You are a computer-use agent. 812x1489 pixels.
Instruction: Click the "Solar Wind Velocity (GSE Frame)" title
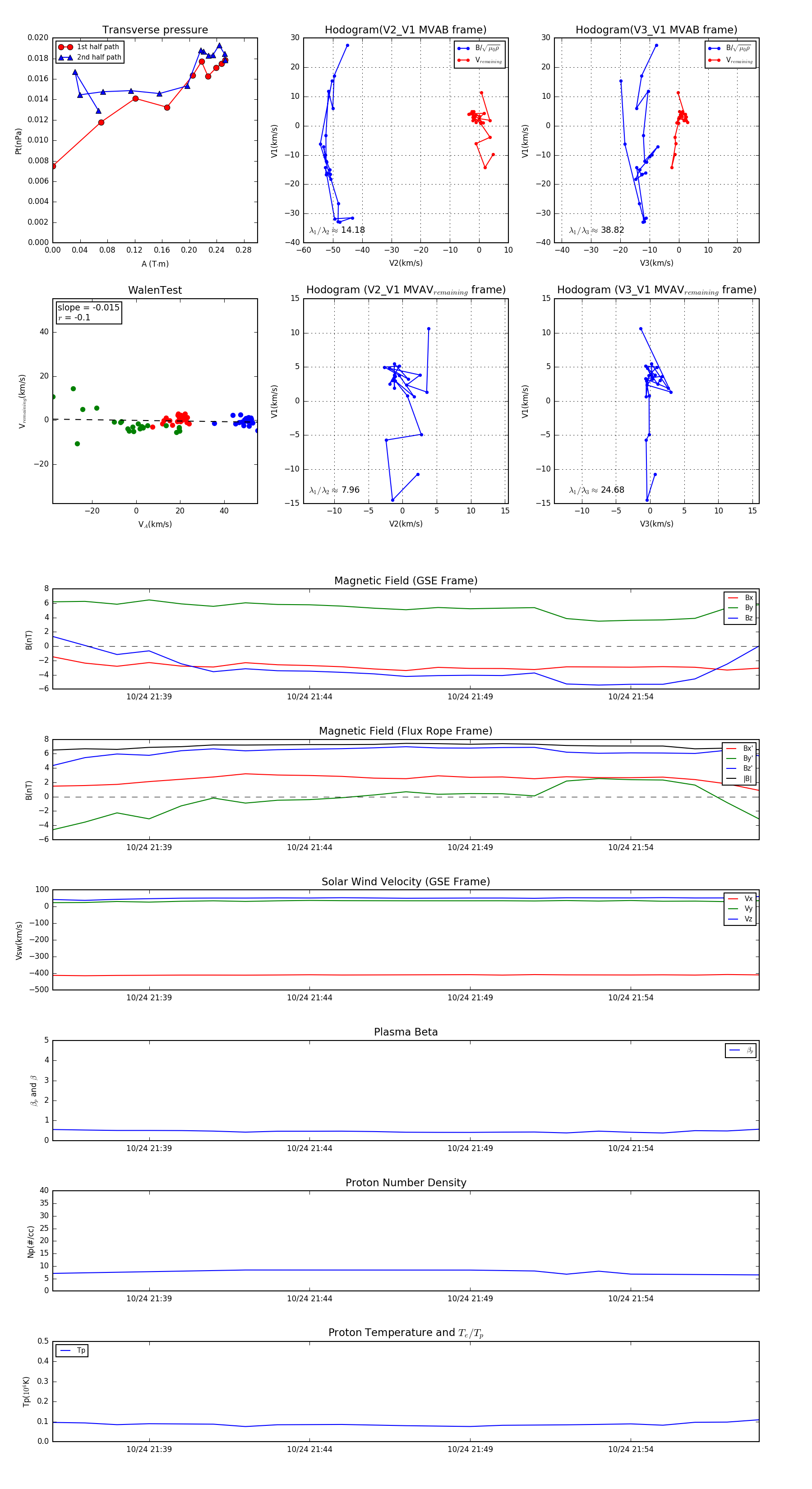(406, 882)
